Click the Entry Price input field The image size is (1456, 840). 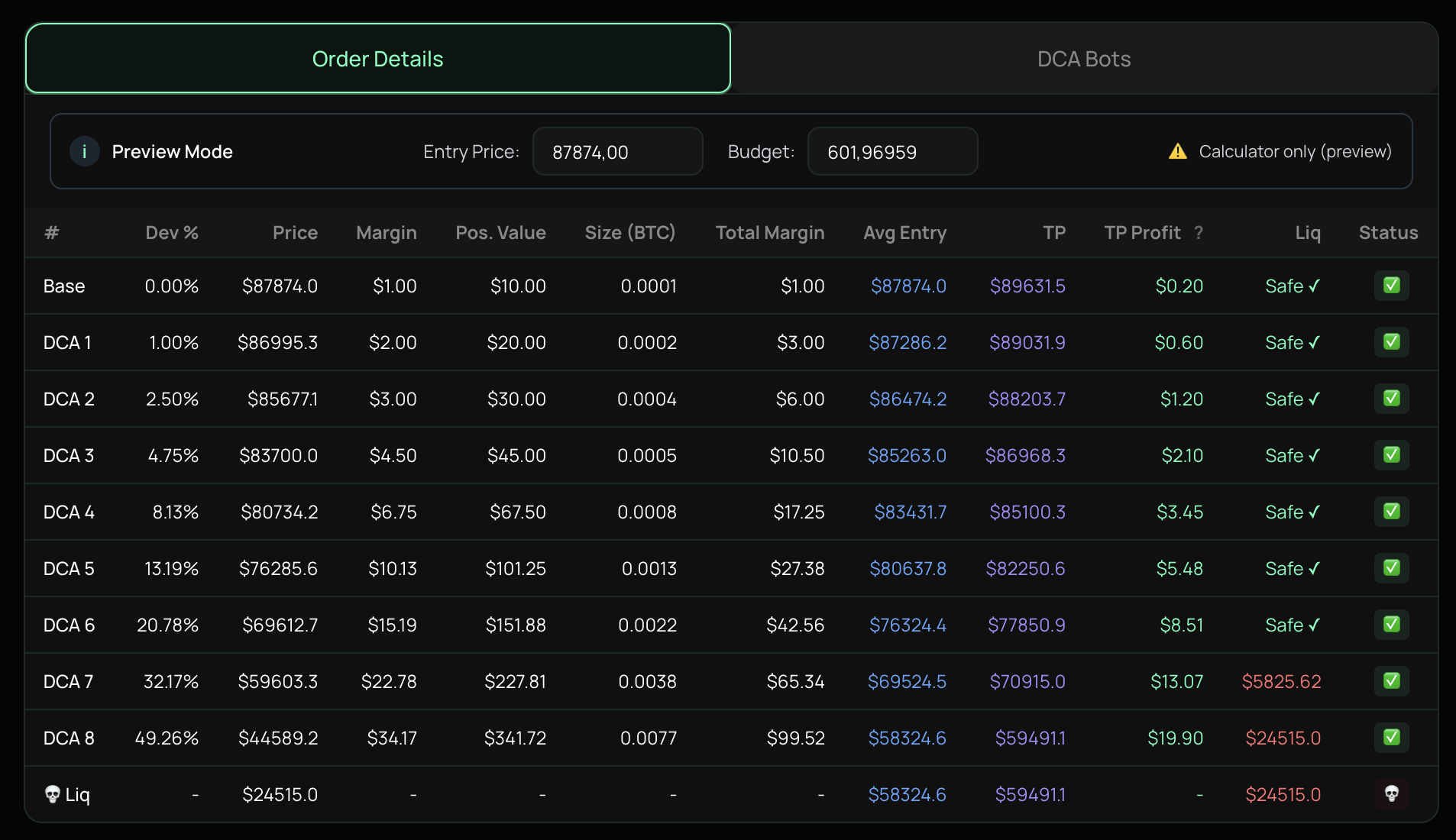(616, 152)
